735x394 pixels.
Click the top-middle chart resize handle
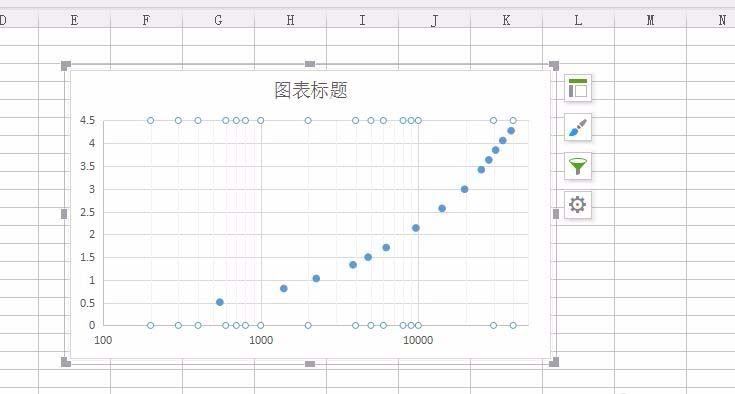[310, 64]
